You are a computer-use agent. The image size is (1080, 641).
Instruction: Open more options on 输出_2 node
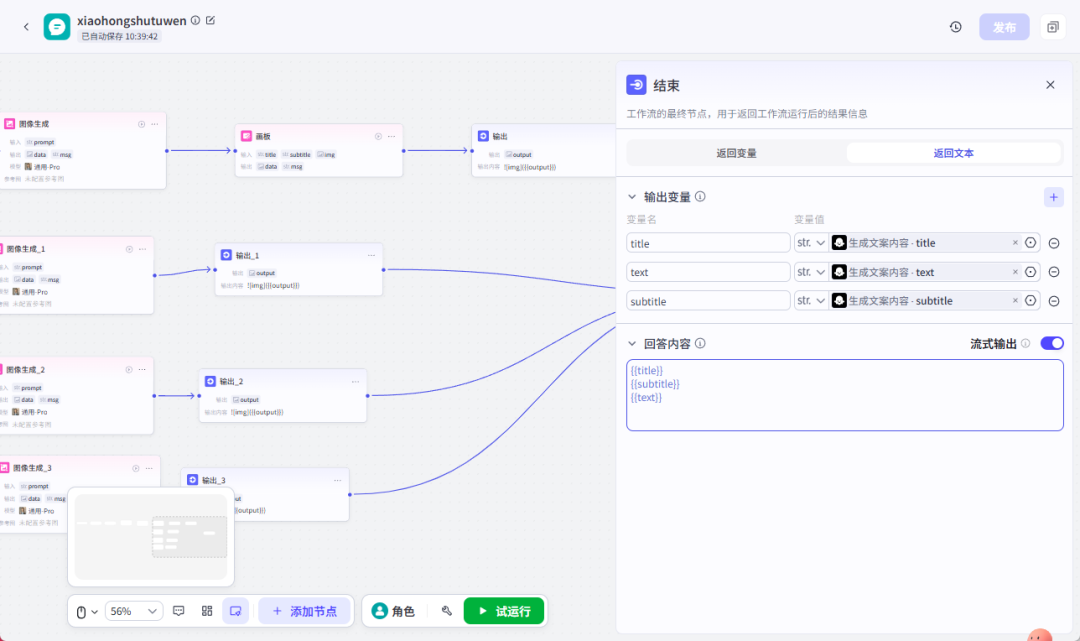pyautogui.click(x=355, y=381)
